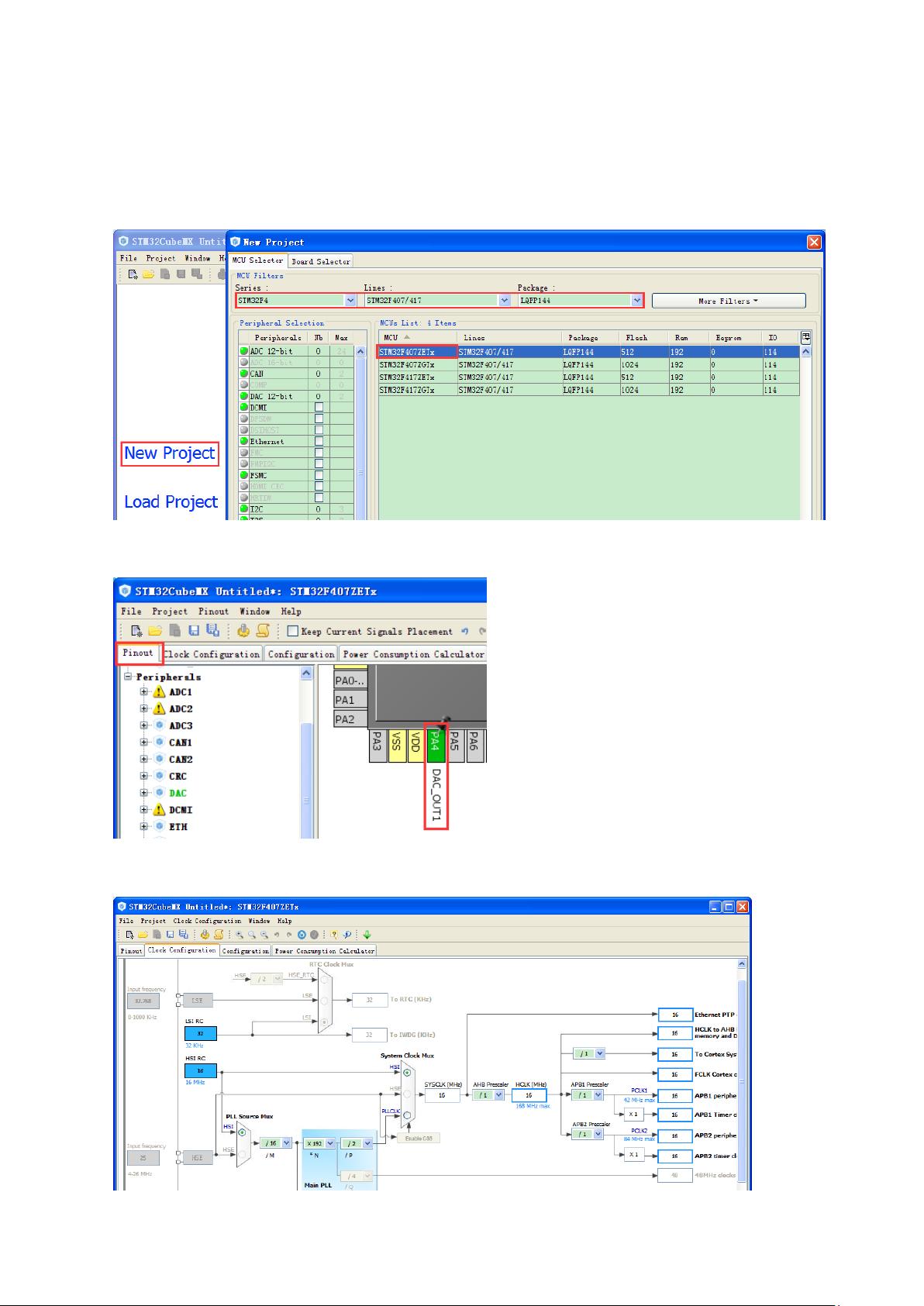The width and height of the screenshot is (924, 1306).
Task: Tick the FSMC peripheral checkbox
Action: [x=319, y=475]
